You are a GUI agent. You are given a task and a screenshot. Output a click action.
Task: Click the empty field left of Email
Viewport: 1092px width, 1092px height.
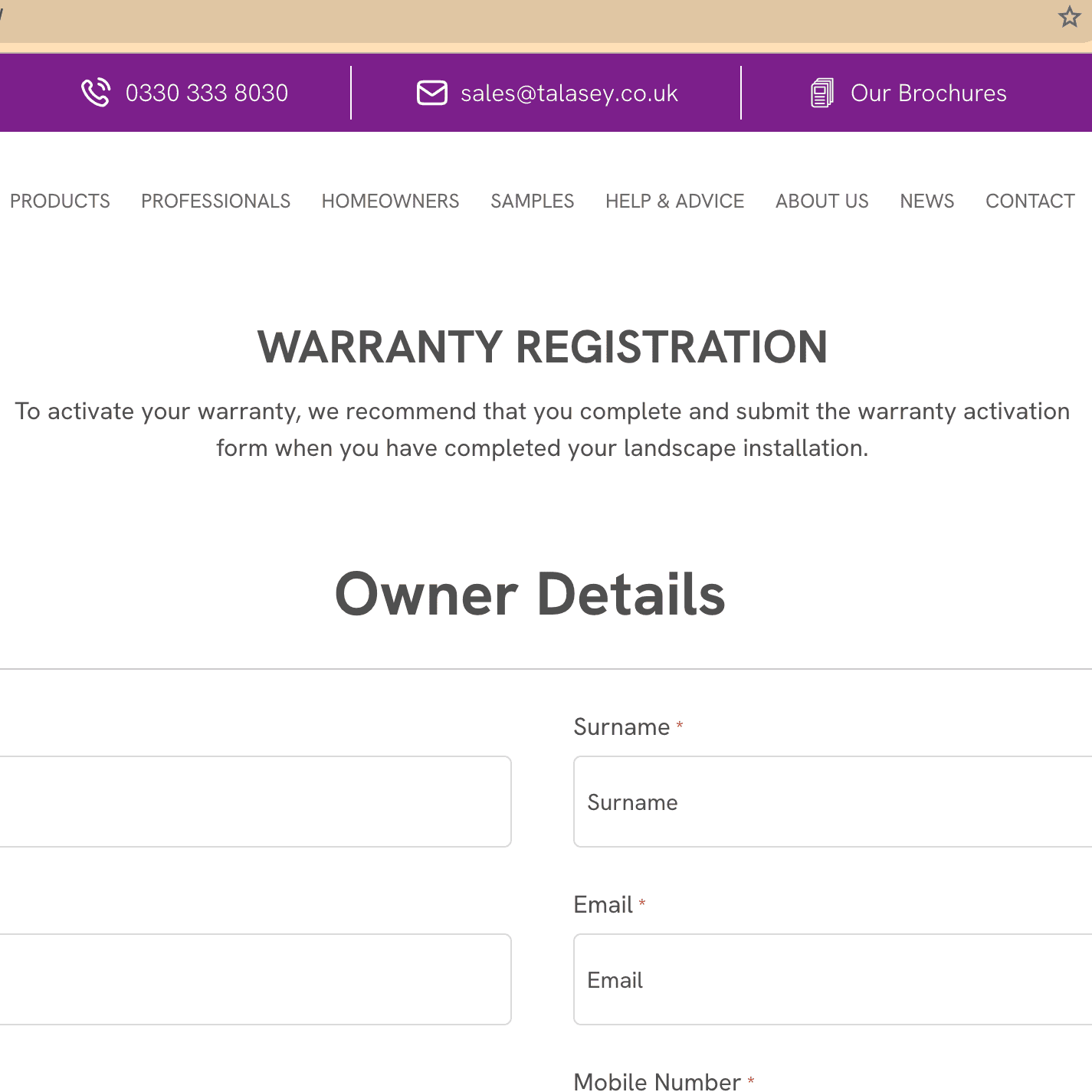click(253, 979)
